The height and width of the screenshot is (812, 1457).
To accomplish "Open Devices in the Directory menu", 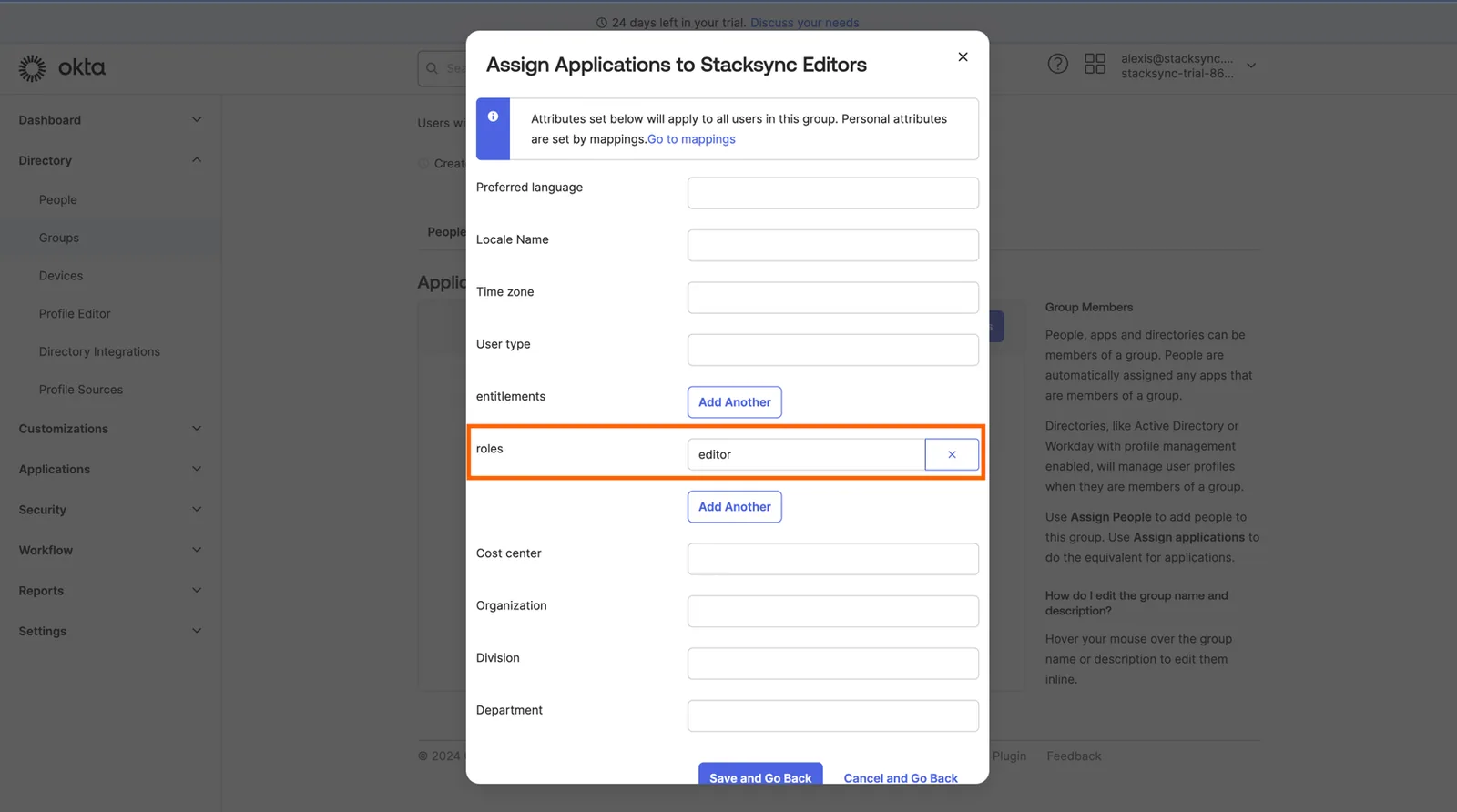I will (61, 276).
